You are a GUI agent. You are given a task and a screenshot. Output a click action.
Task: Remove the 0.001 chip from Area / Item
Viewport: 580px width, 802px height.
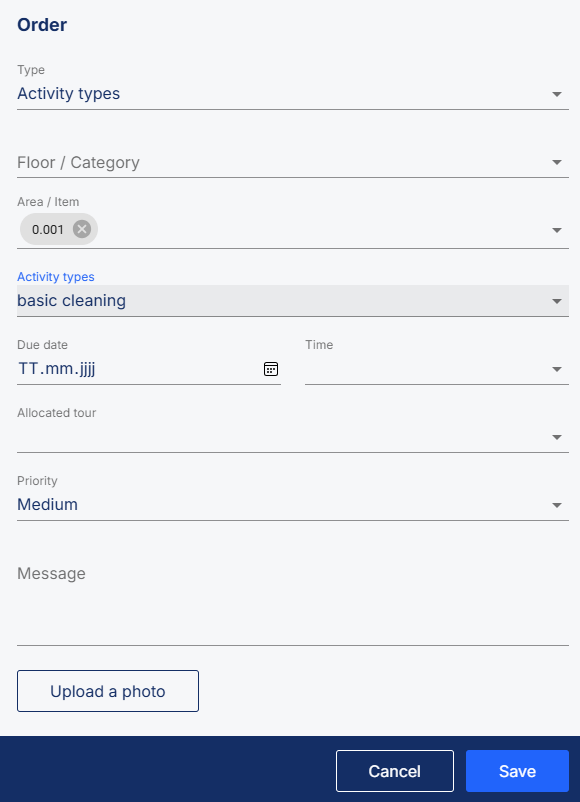coord(82,229)
